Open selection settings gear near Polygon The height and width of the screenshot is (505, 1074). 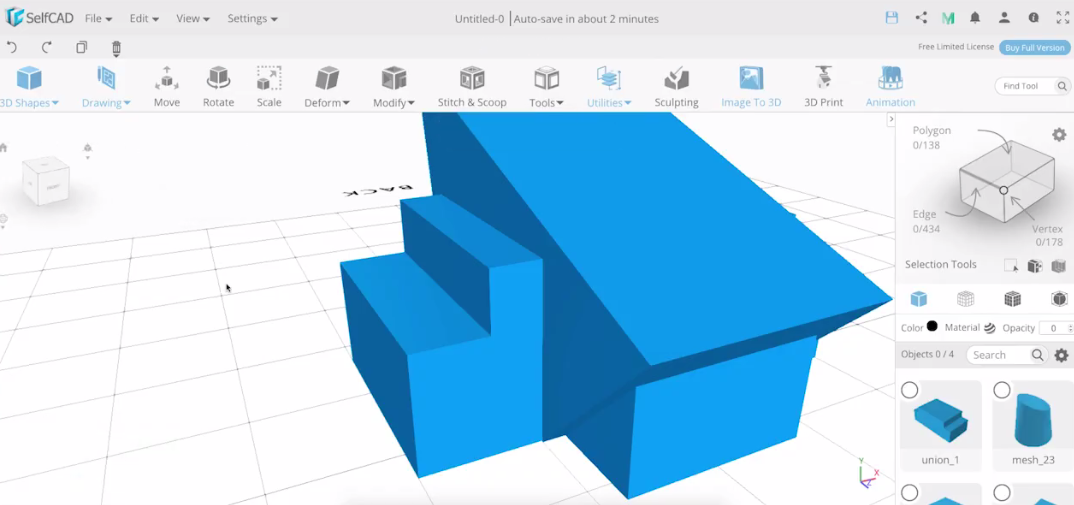coord(1059,134)
